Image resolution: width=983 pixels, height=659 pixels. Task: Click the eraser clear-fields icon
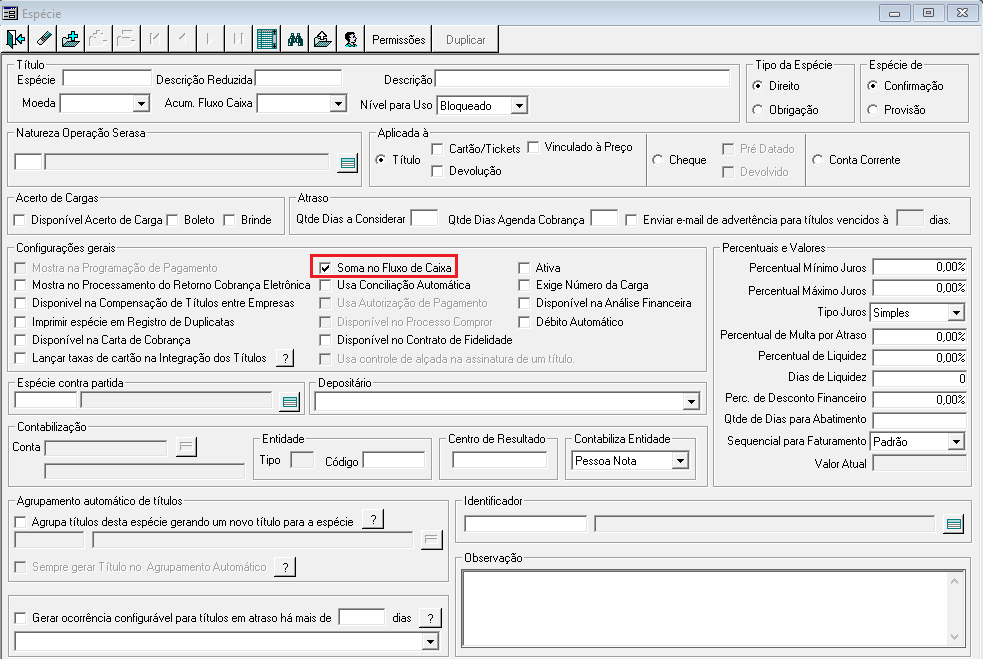[43, 40]
